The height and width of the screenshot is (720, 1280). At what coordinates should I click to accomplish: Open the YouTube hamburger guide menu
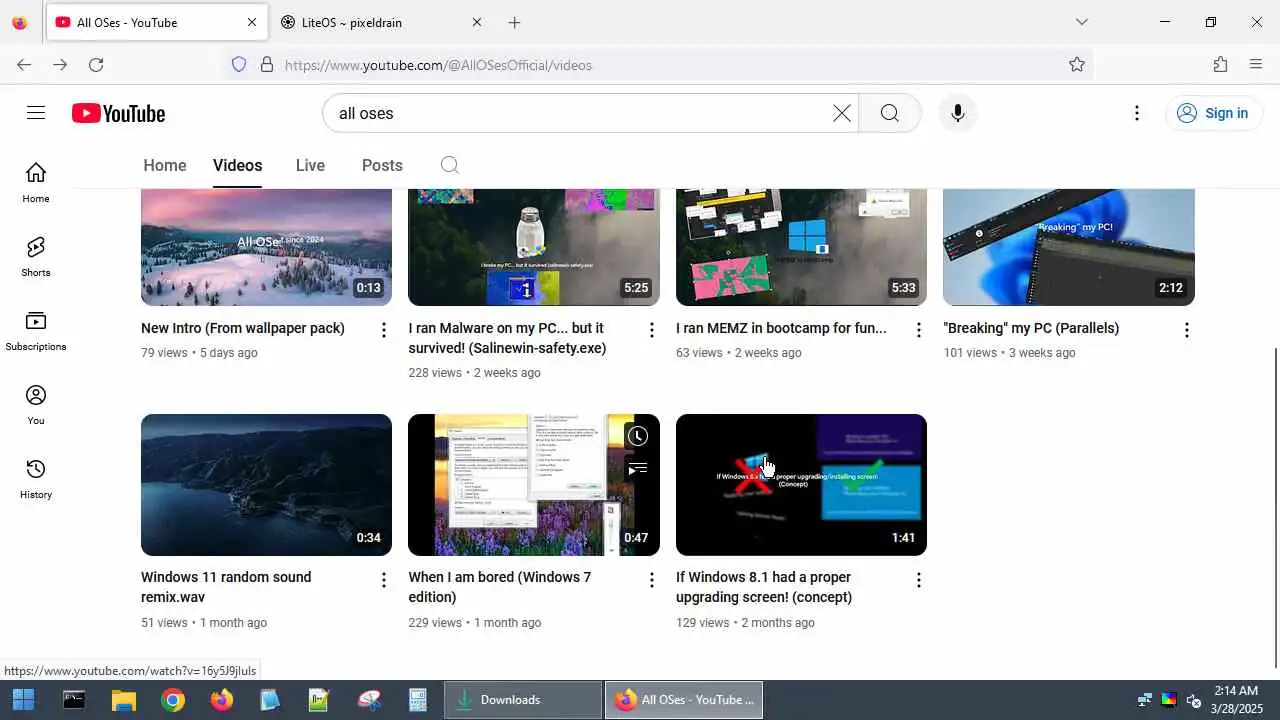[x=36, y=113]
